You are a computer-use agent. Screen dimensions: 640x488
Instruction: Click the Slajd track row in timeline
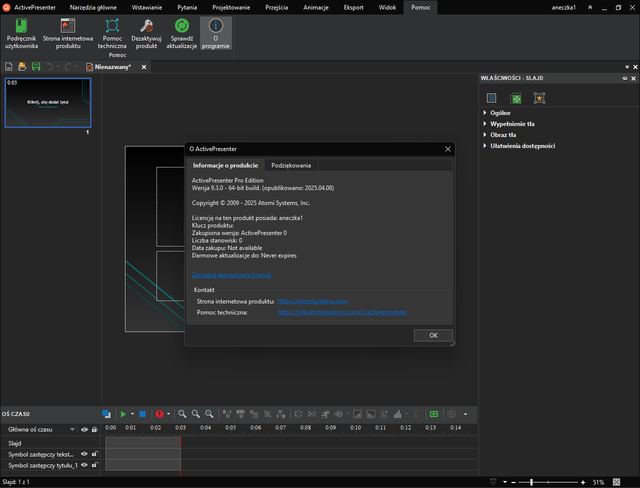pos(239,443)
